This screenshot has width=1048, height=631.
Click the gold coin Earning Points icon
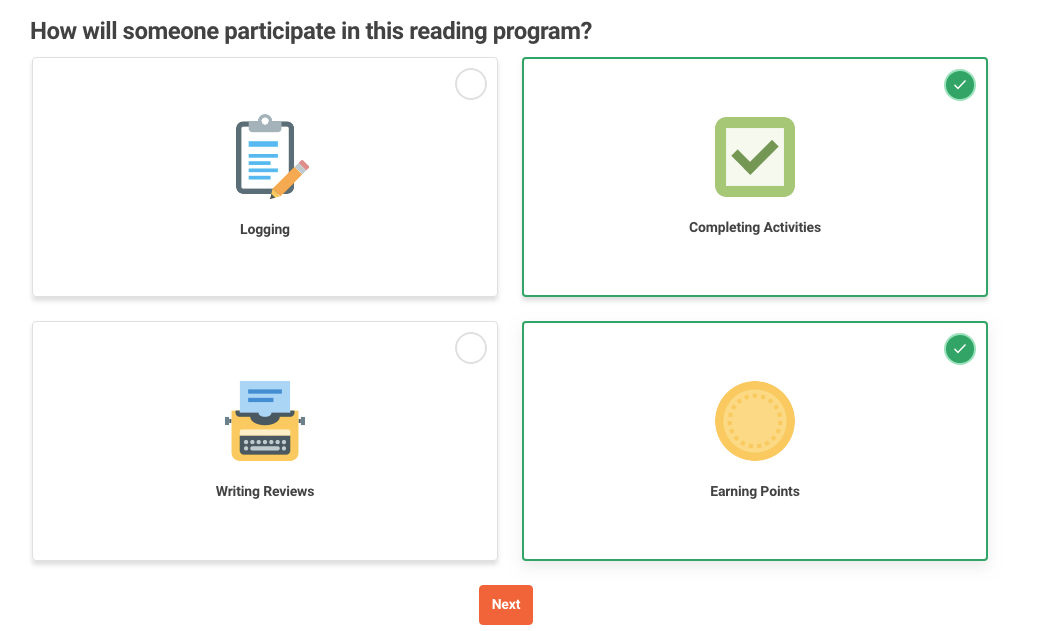755,421
